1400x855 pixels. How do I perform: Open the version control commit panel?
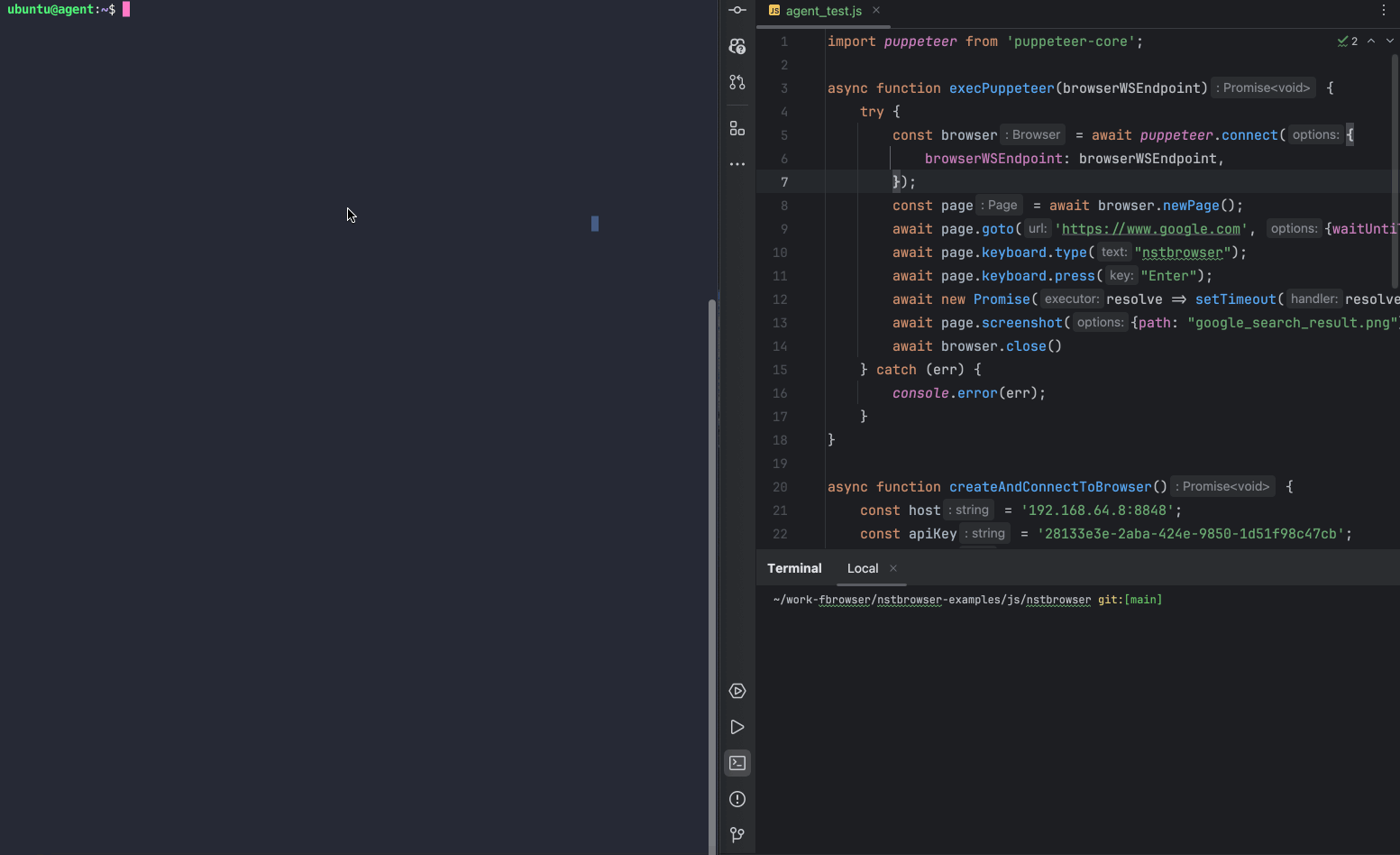737,10
